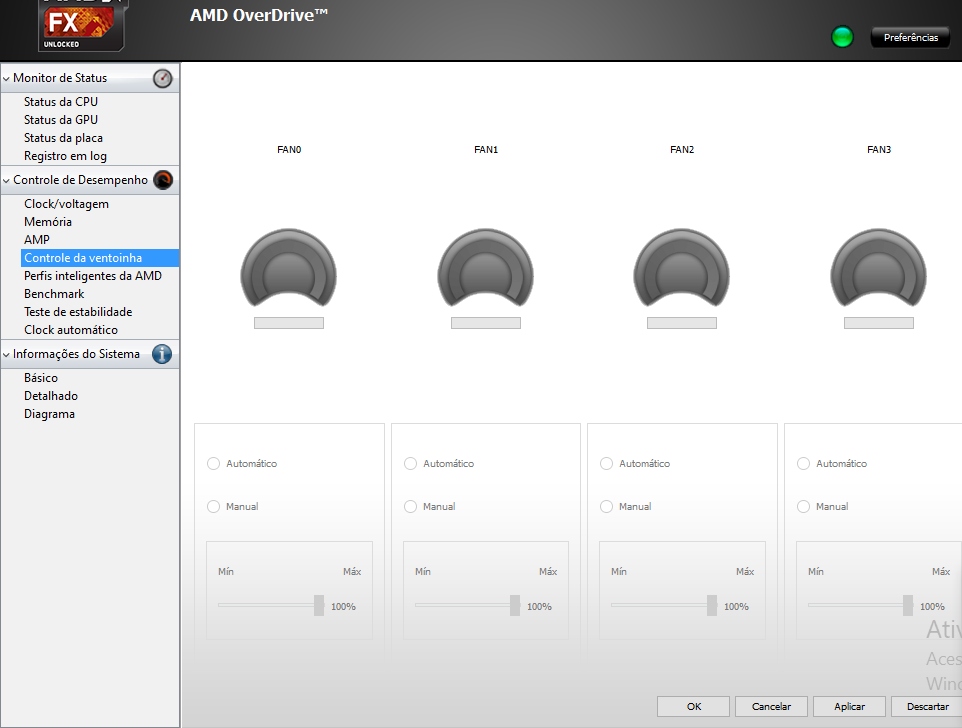
Task: Open Clock automático page
Action: tap(71, 330)
